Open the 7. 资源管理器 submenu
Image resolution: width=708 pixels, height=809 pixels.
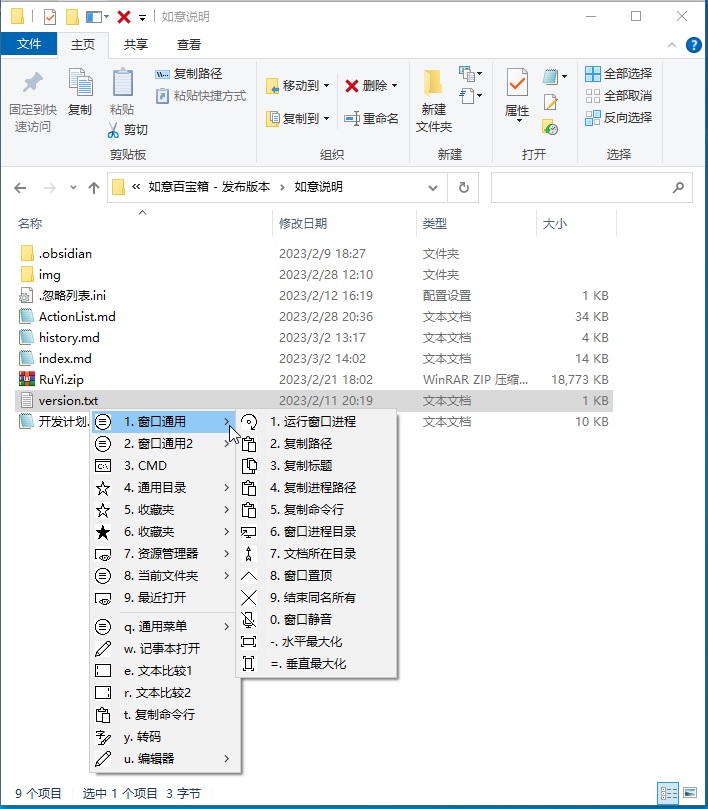[165, 554]
